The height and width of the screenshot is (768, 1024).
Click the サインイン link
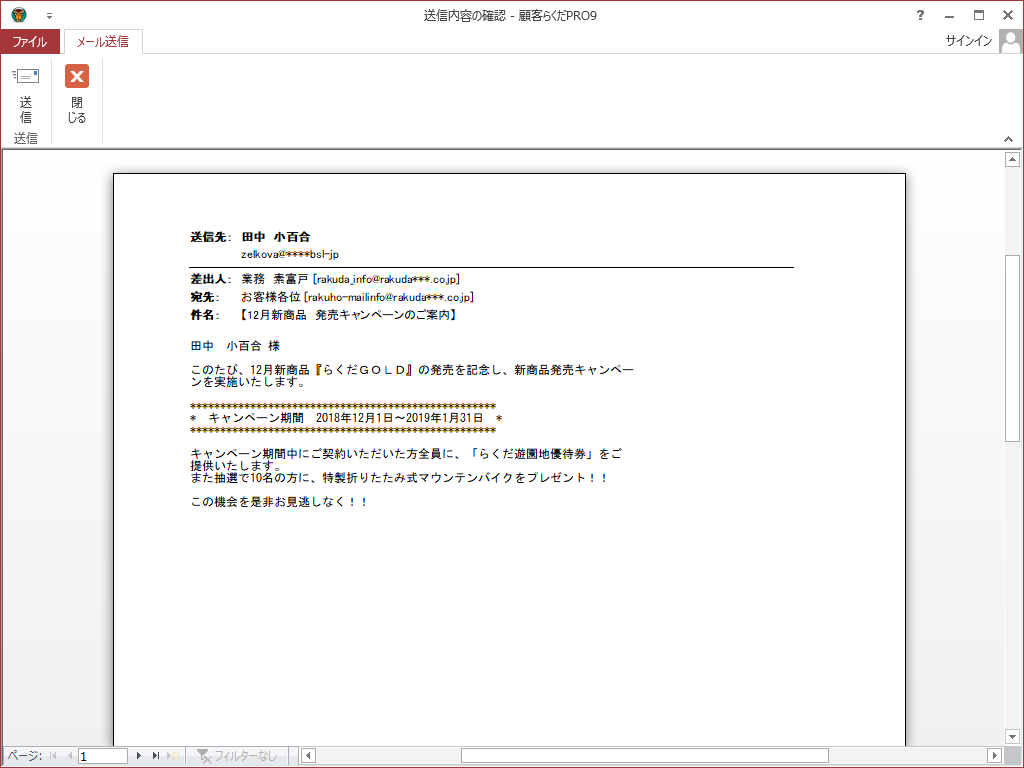pos(968,41)
